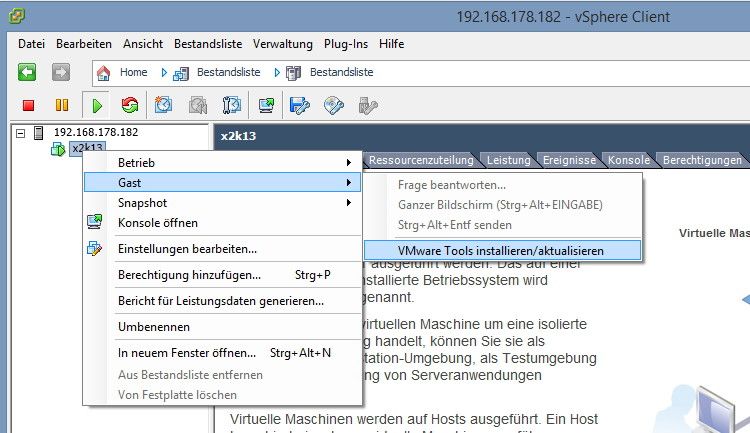The height and width of the screenshot is (433, 750).
Task: Click second Bestandsliste breadcrumb link
Action: (x=342, y=72)
